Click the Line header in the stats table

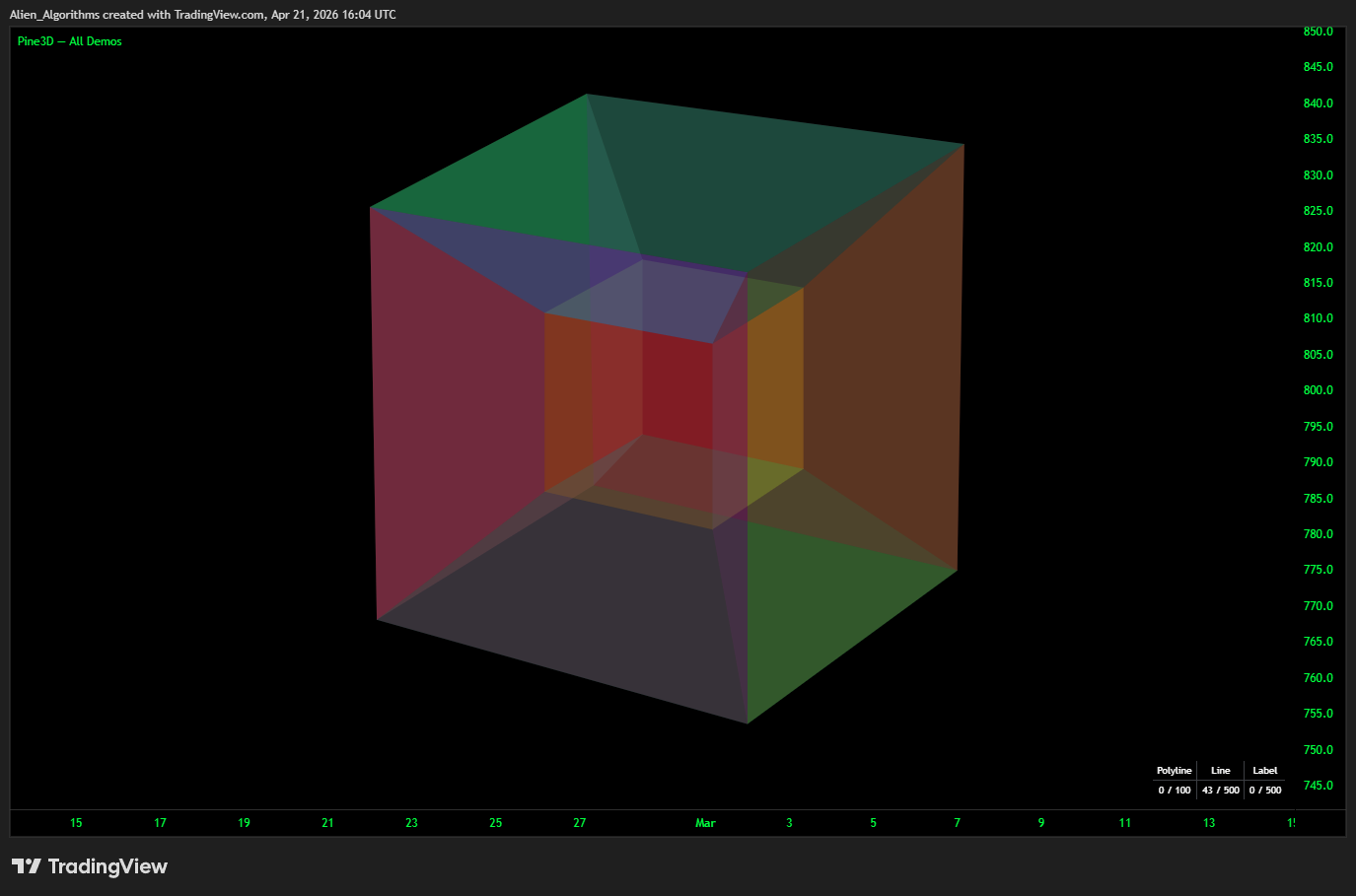(x=1220, y=771)
